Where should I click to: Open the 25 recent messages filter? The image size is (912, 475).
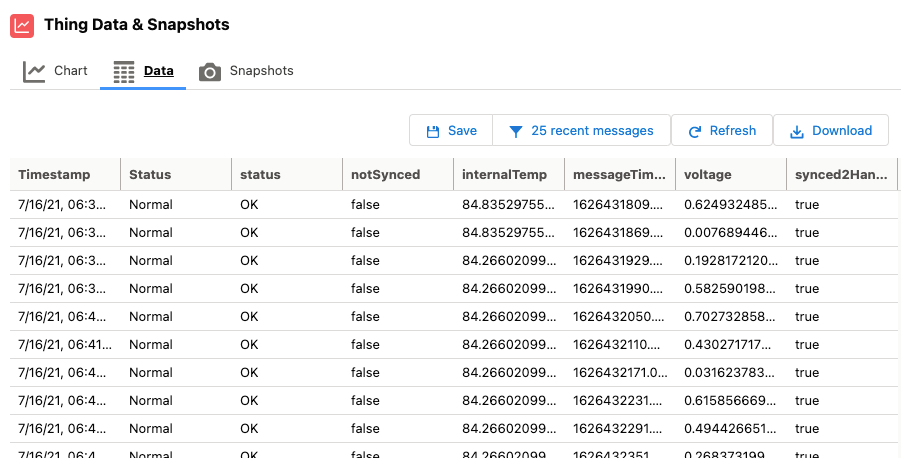[581, 130]
